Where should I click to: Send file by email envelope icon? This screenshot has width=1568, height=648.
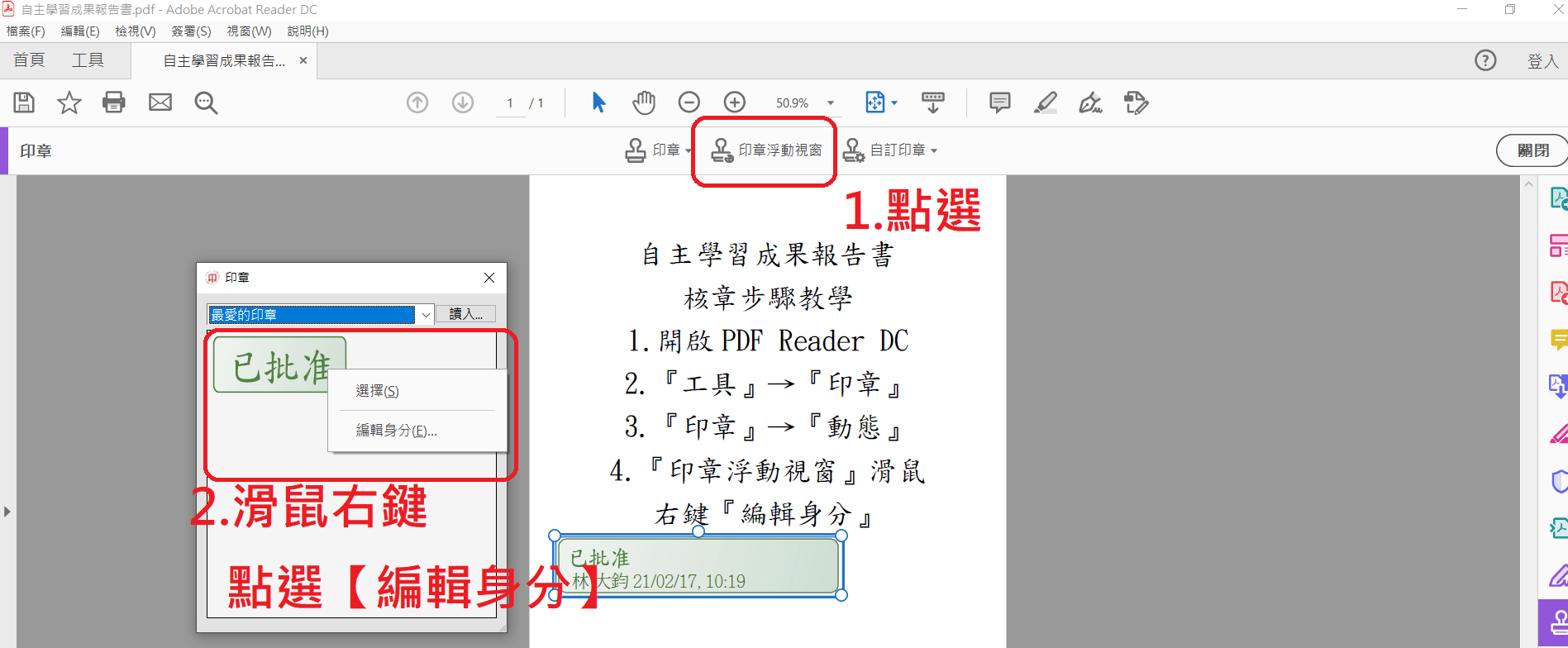pyautogui.click(x=160, y=102)
